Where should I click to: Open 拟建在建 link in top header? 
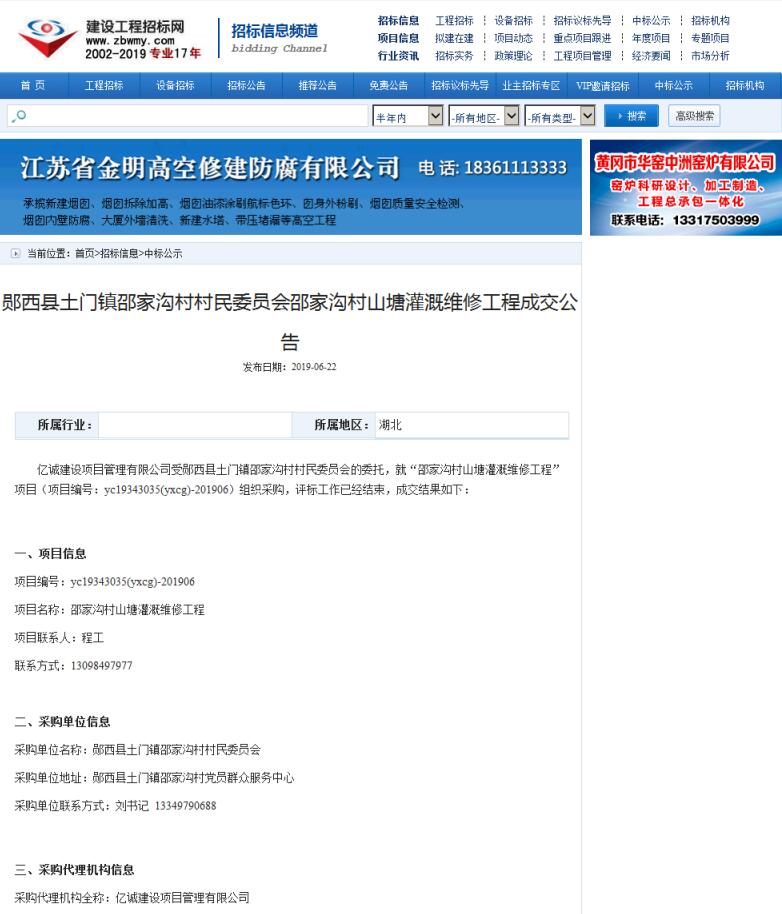click(x=454, y=38)
